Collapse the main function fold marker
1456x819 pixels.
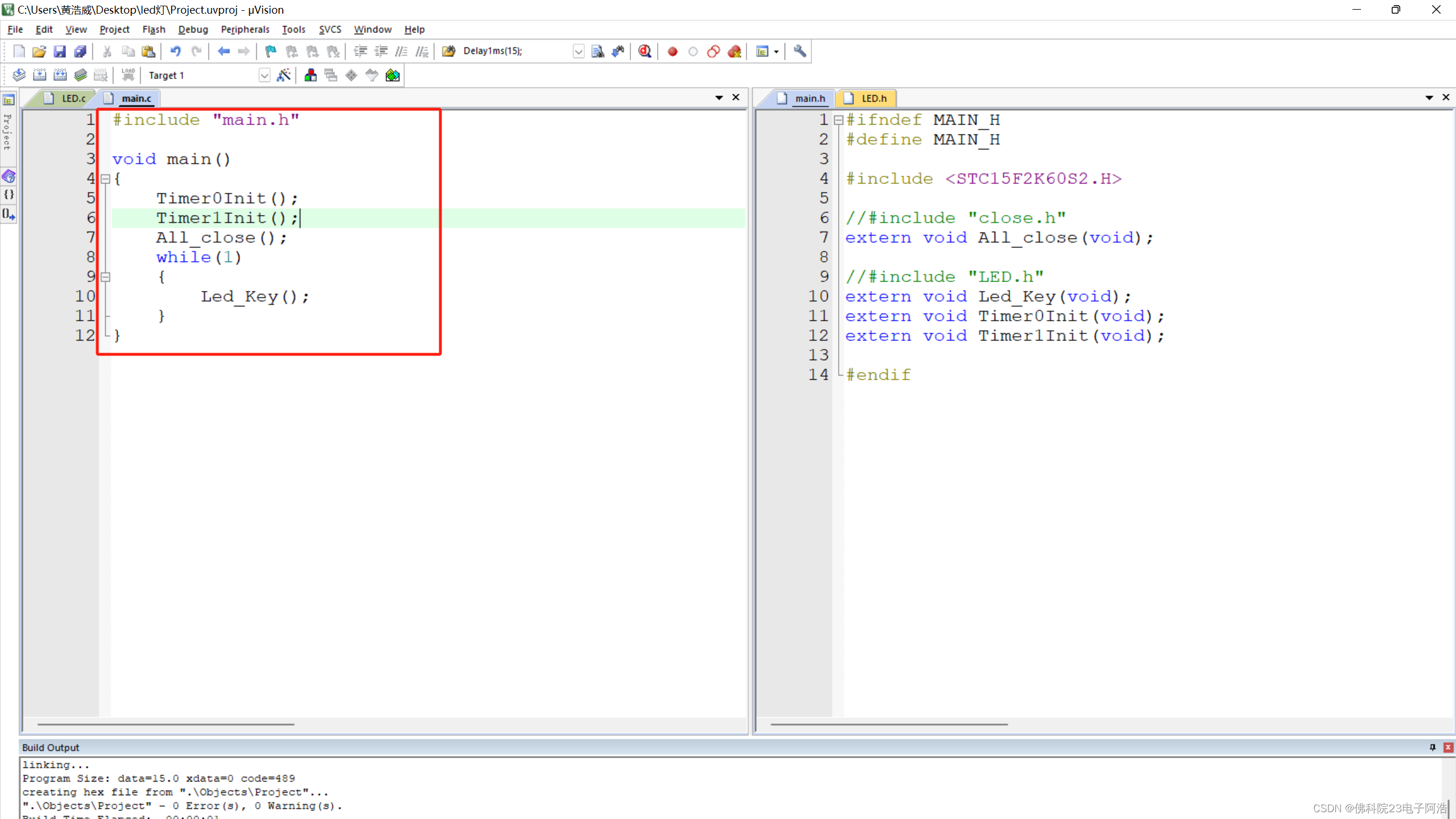[105, 179]
